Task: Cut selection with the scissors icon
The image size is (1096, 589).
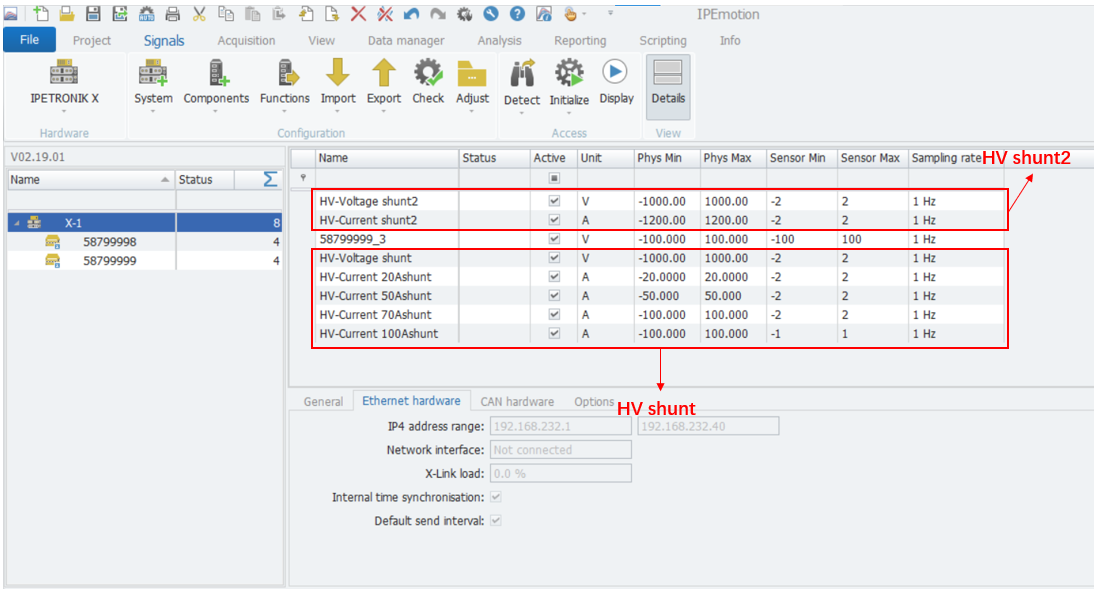Action: click(199, 13)
